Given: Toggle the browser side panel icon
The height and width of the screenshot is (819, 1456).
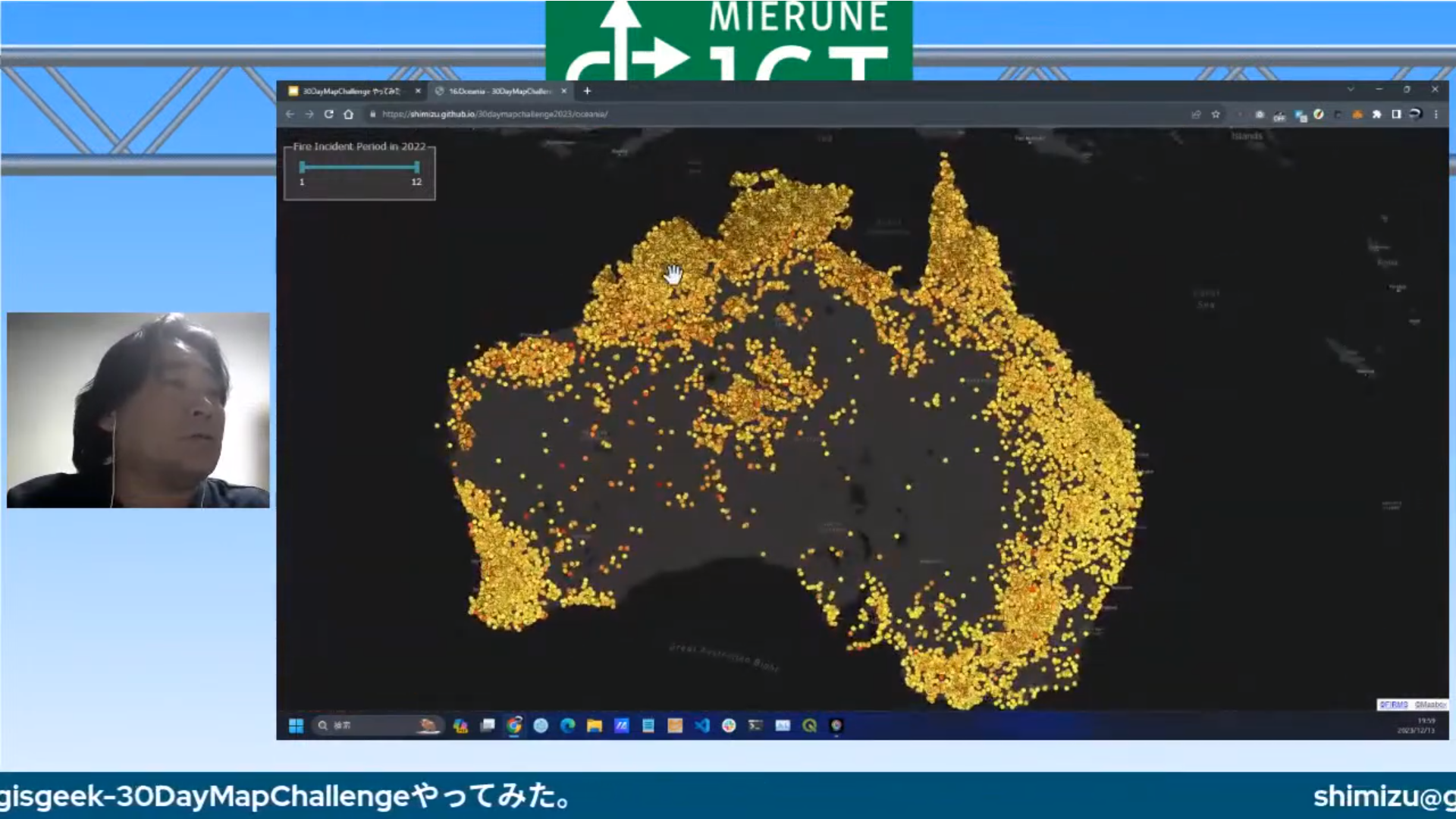Looking at the screenshot, I should pyautogui.click(x=1396, y=114).
